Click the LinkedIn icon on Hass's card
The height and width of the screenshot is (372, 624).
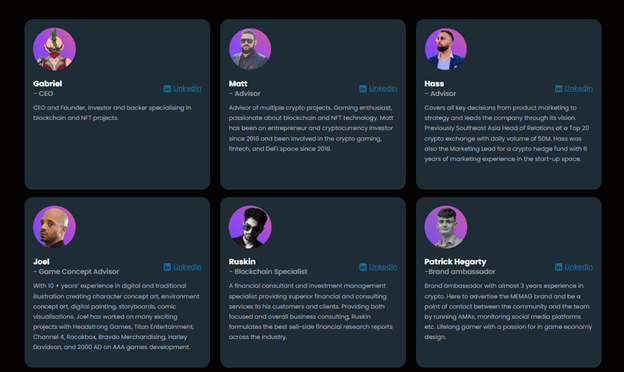point(559,89)
